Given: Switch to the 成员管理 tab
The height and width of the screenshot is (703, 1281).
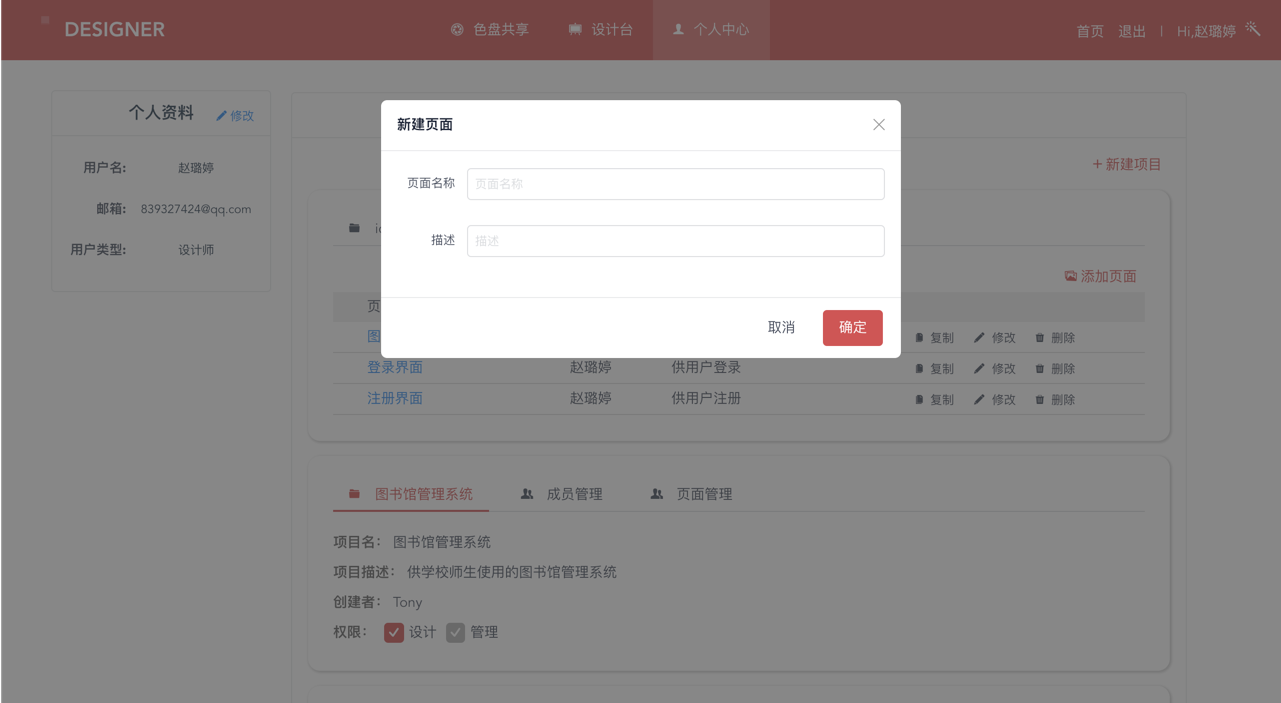Looking at the screenshot, I should click(x=562, y=494).
